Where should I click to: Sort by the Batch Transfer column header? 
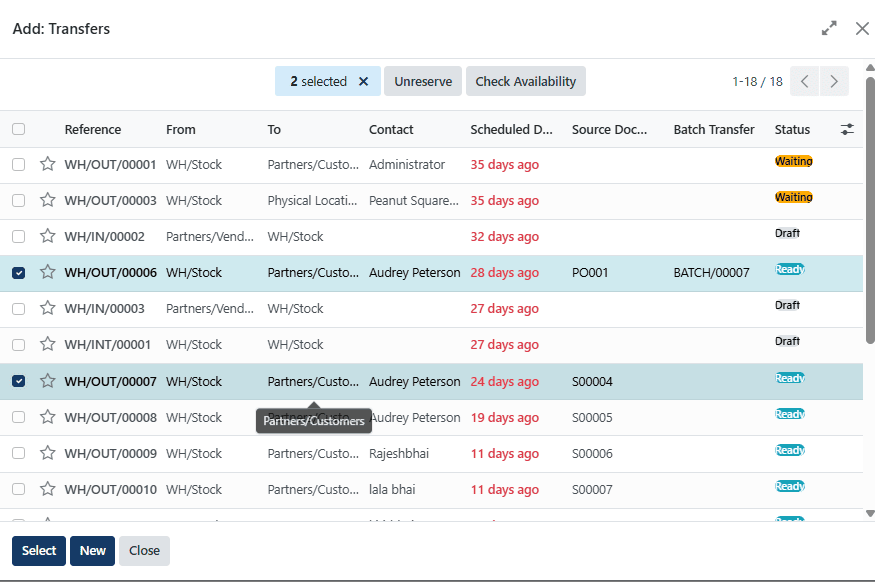pyautogui.click(x=714, y=129)
